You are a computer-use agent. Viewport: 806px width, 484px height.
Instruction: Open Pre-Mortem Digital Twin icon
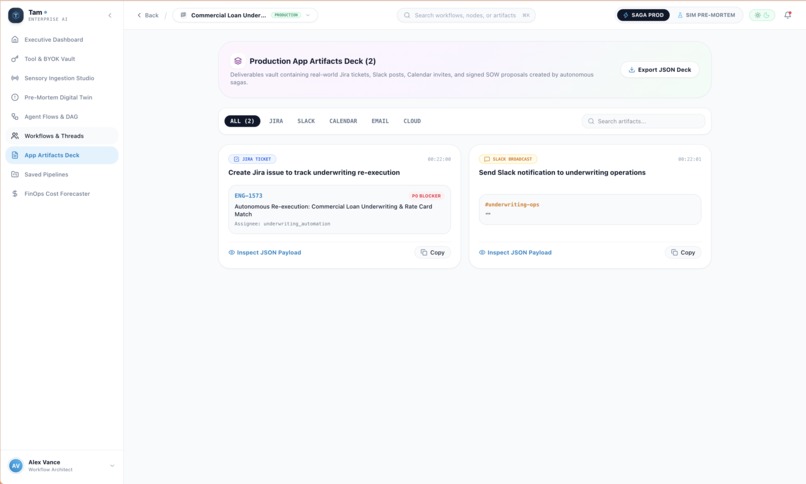click(x=15, y=97)
